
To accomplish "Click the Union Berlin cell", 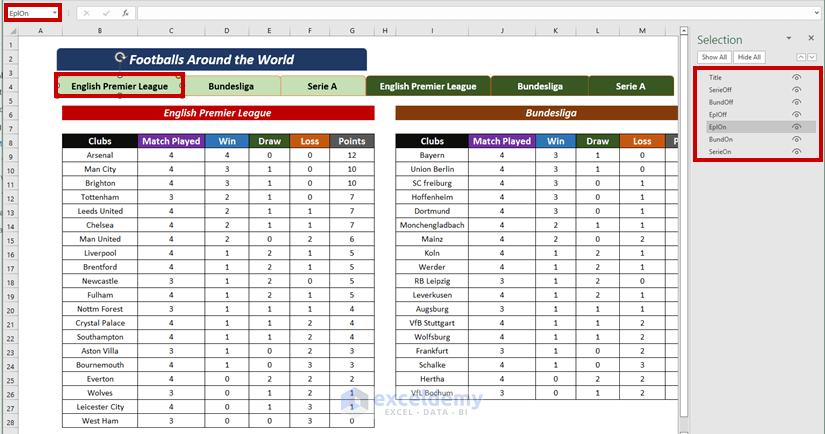I will [432, 169].
